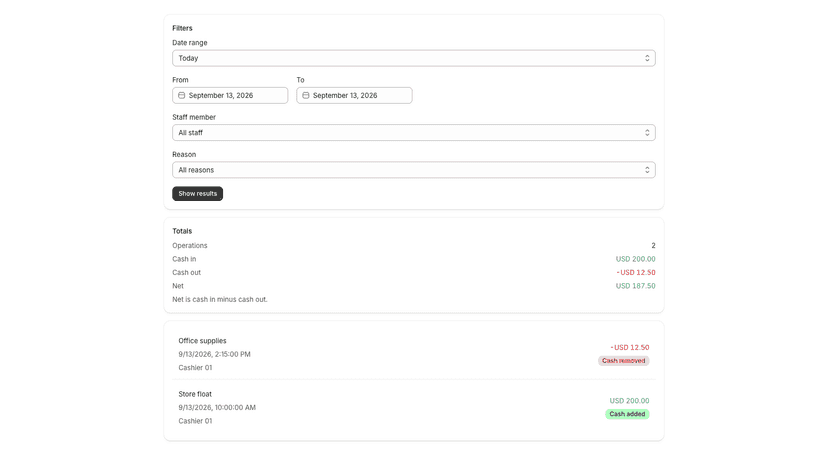Open the Staff member dropdown
The image size is (828, 466).
tap(413, 133)
